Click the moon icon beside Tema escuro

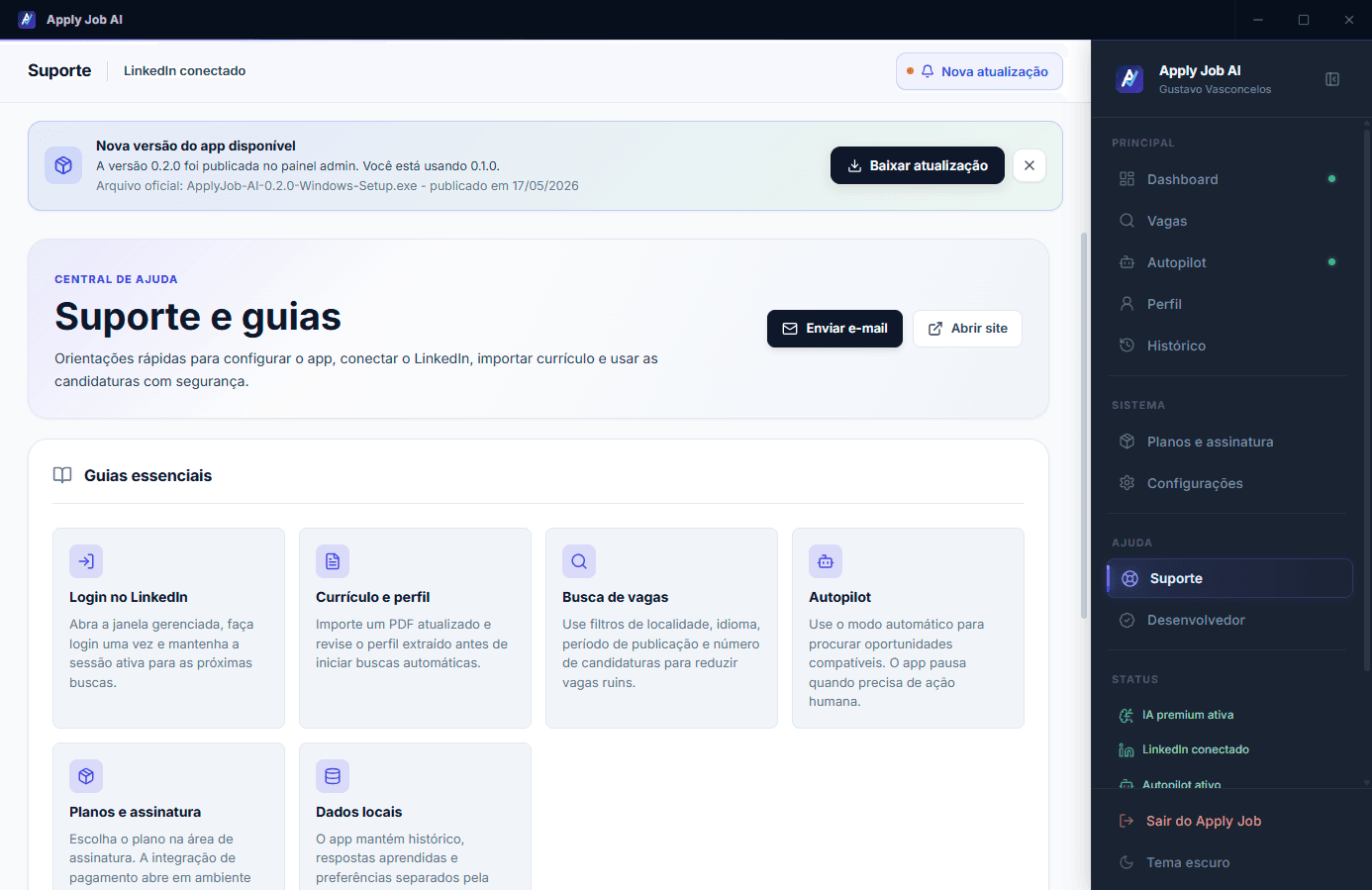[1126, 862]
